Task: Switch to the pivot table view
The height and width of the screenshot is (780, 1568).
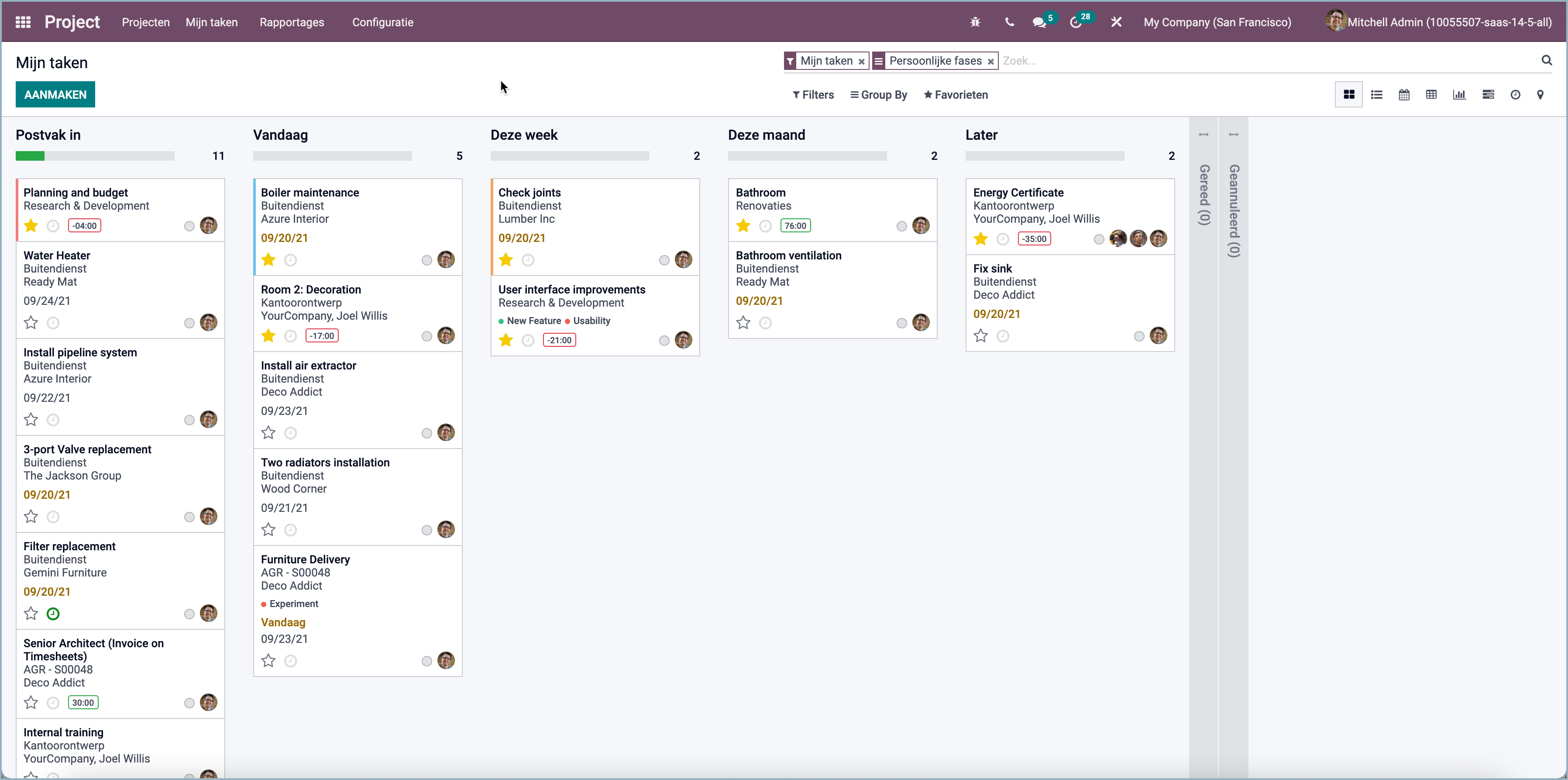Action: click(1432, 94)
